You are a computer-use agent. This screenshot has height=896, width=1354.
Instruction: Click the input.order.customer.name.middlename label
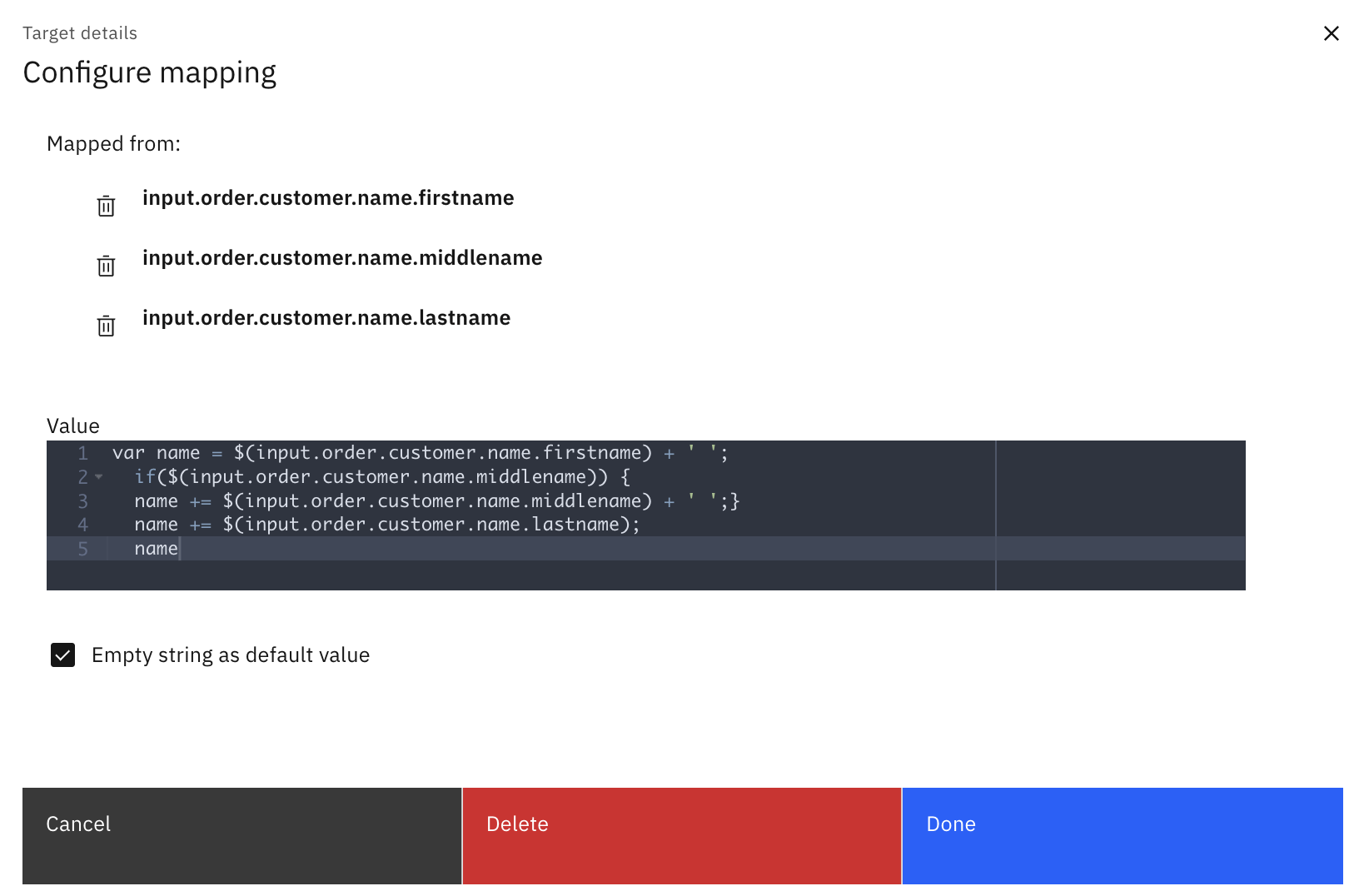[342, 258]
